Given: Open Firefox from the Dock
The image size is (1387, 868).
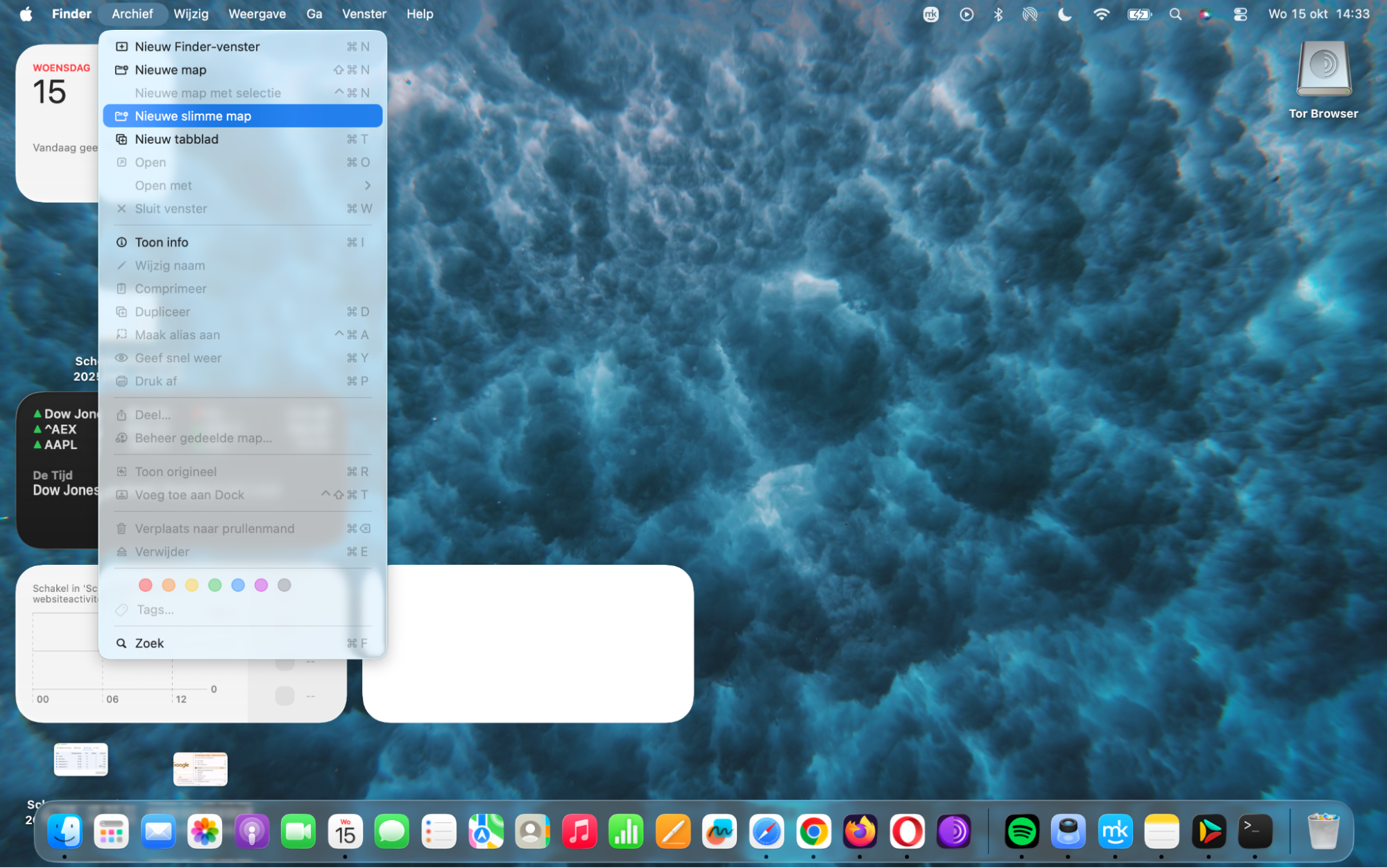Looking at the screenshot, I should click(860, 831).
